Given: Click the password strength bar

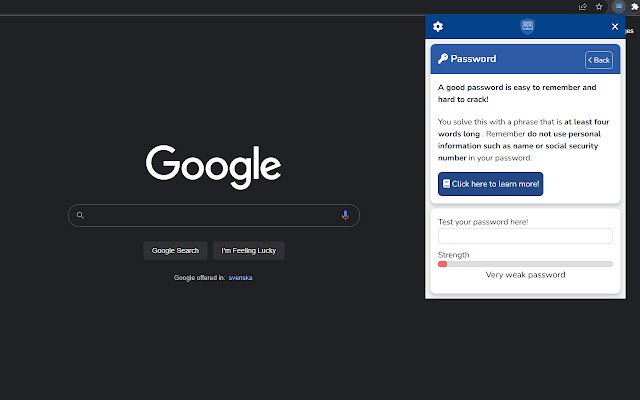Looking at the screenshot, I should coord(525,264).
